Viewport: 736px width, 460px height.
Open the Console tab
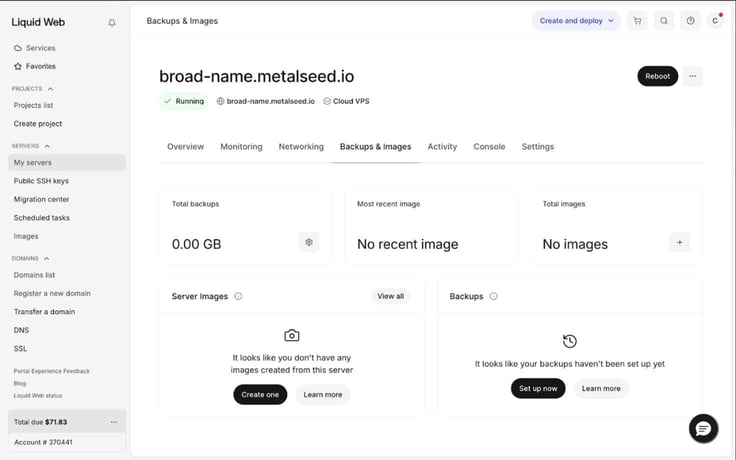coord(489,146)
